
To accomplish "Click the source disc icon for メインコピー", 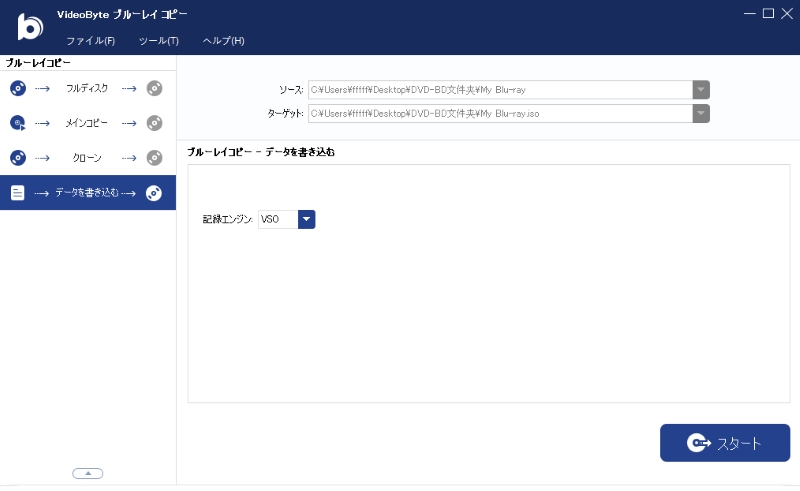I will [x=18, y=123].
